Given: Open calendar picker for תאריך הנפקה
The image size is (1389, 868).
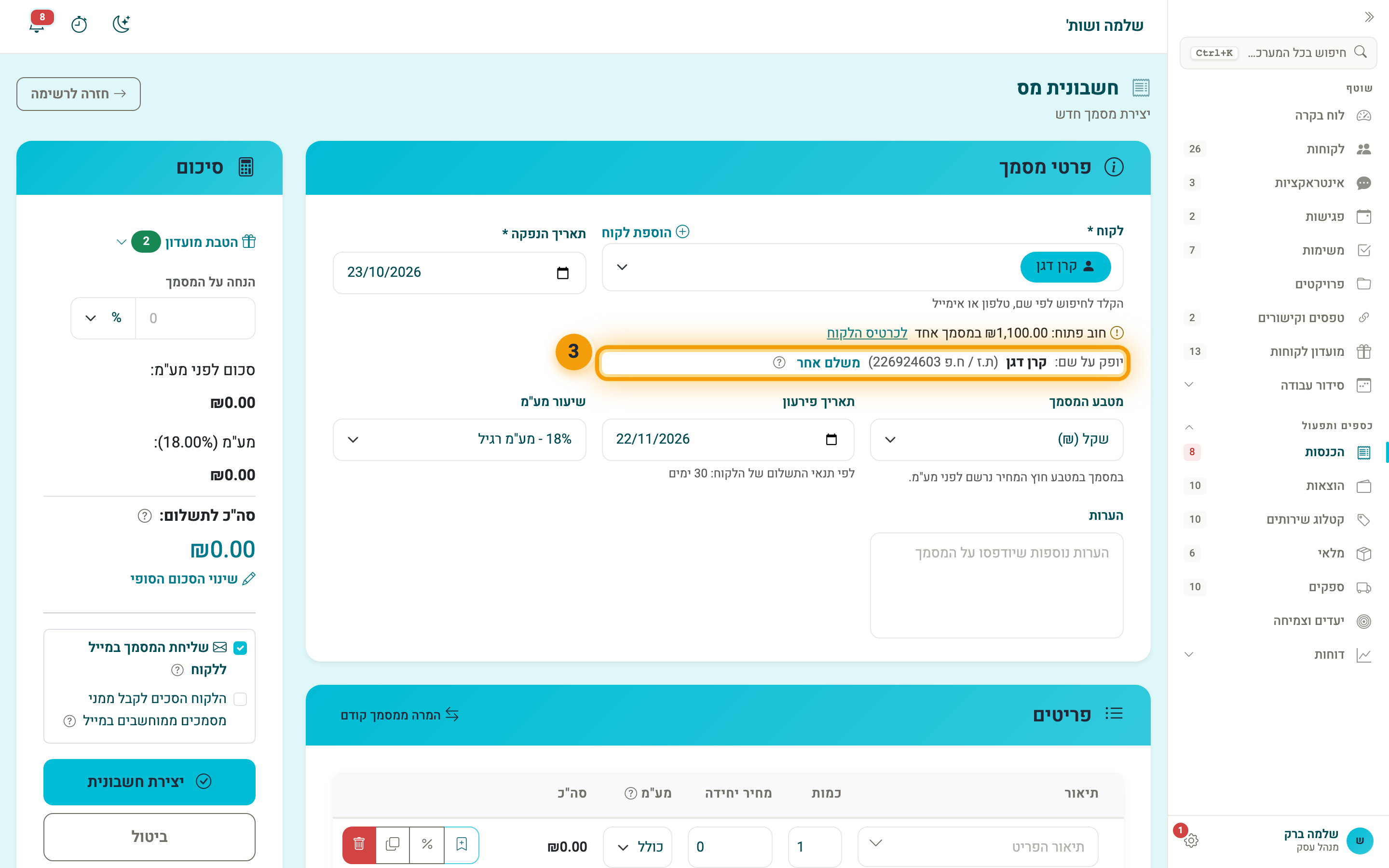Looking at the screenshot, I should pos(563,272).
